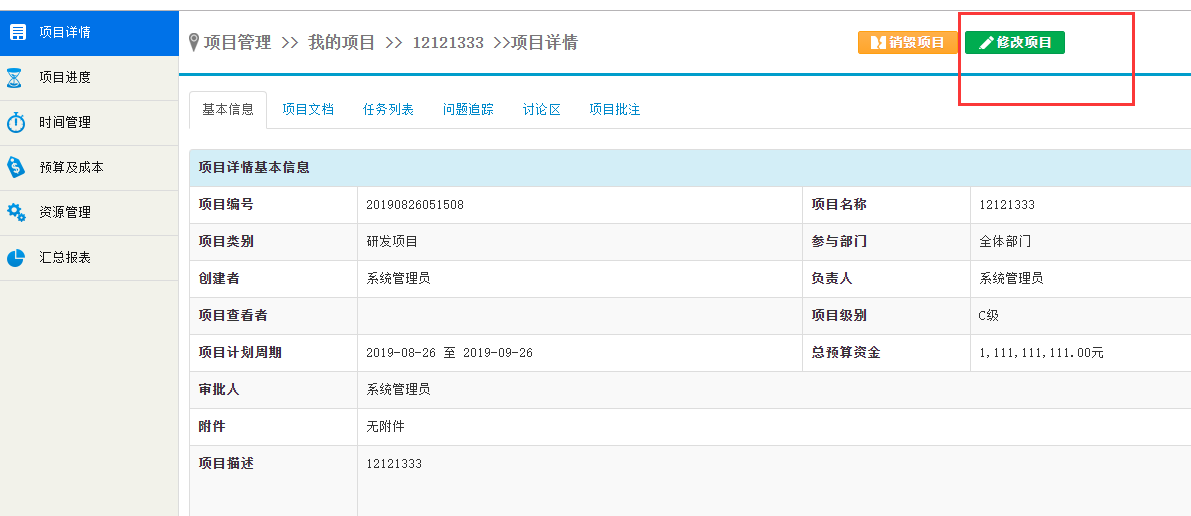Click the location pin icon in breadcrumb
Image resolution: width=1191 pixels, height=516 pixels.
(194, 43)
